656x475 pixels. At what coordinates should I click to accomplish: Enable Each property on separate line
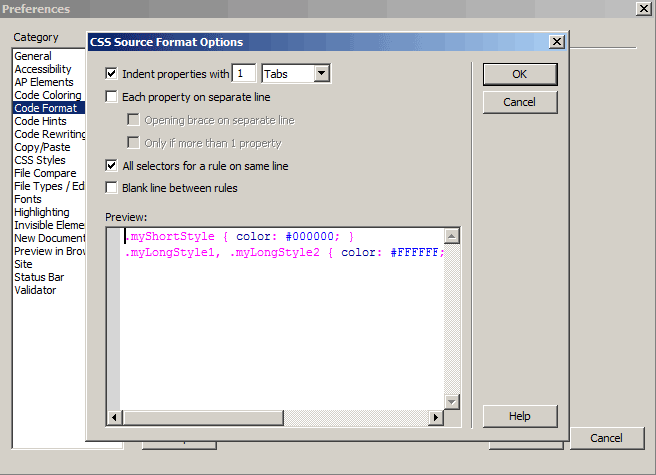pyautogui.click(x=112, y=97)
